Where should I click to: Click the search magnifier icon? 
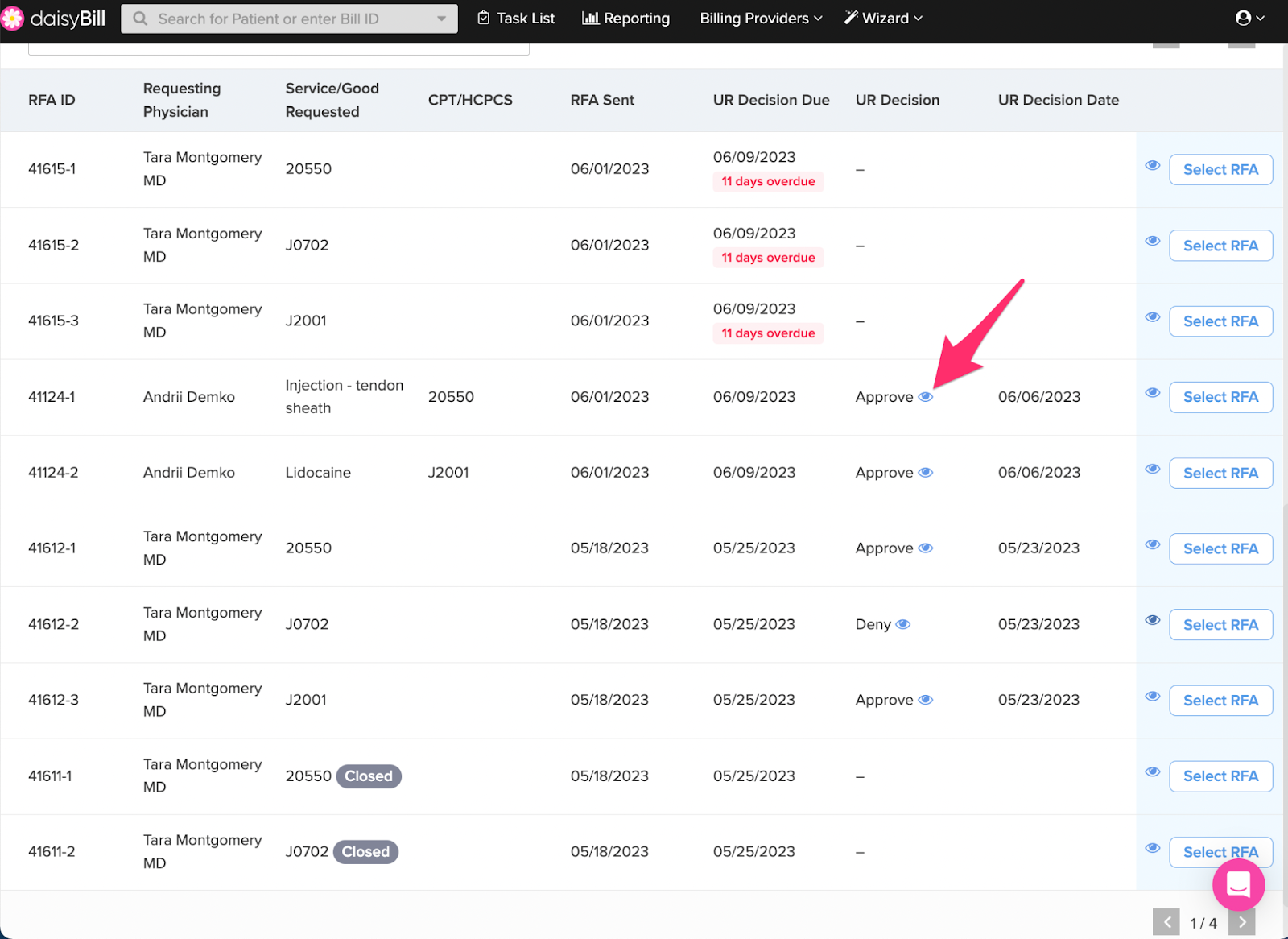(140, 19)
